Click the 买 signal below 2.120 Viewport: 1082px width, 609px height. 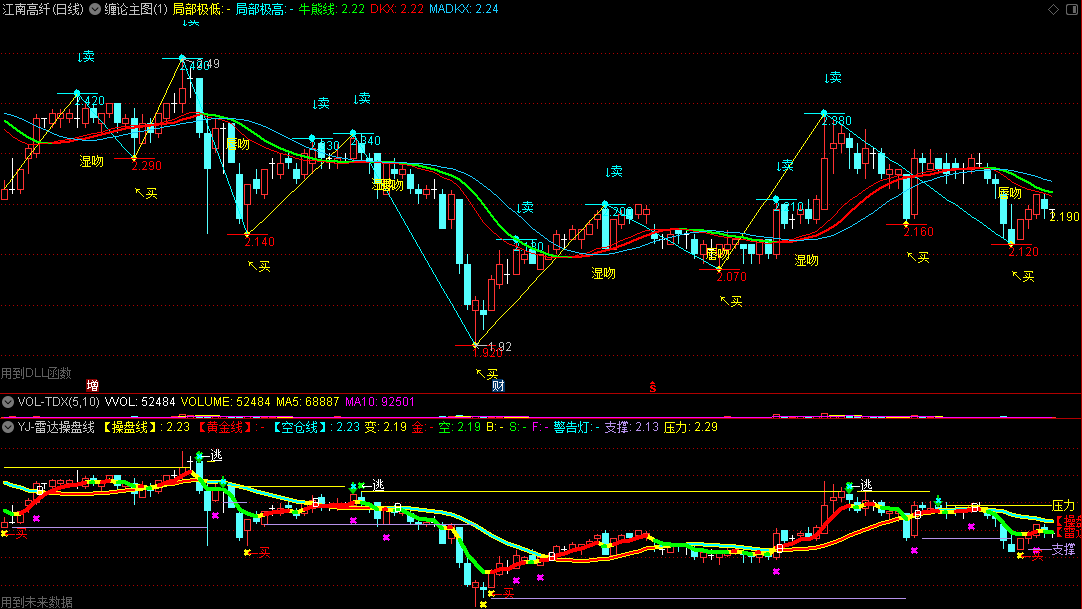pyautogui.click(x=1023, y=277)
